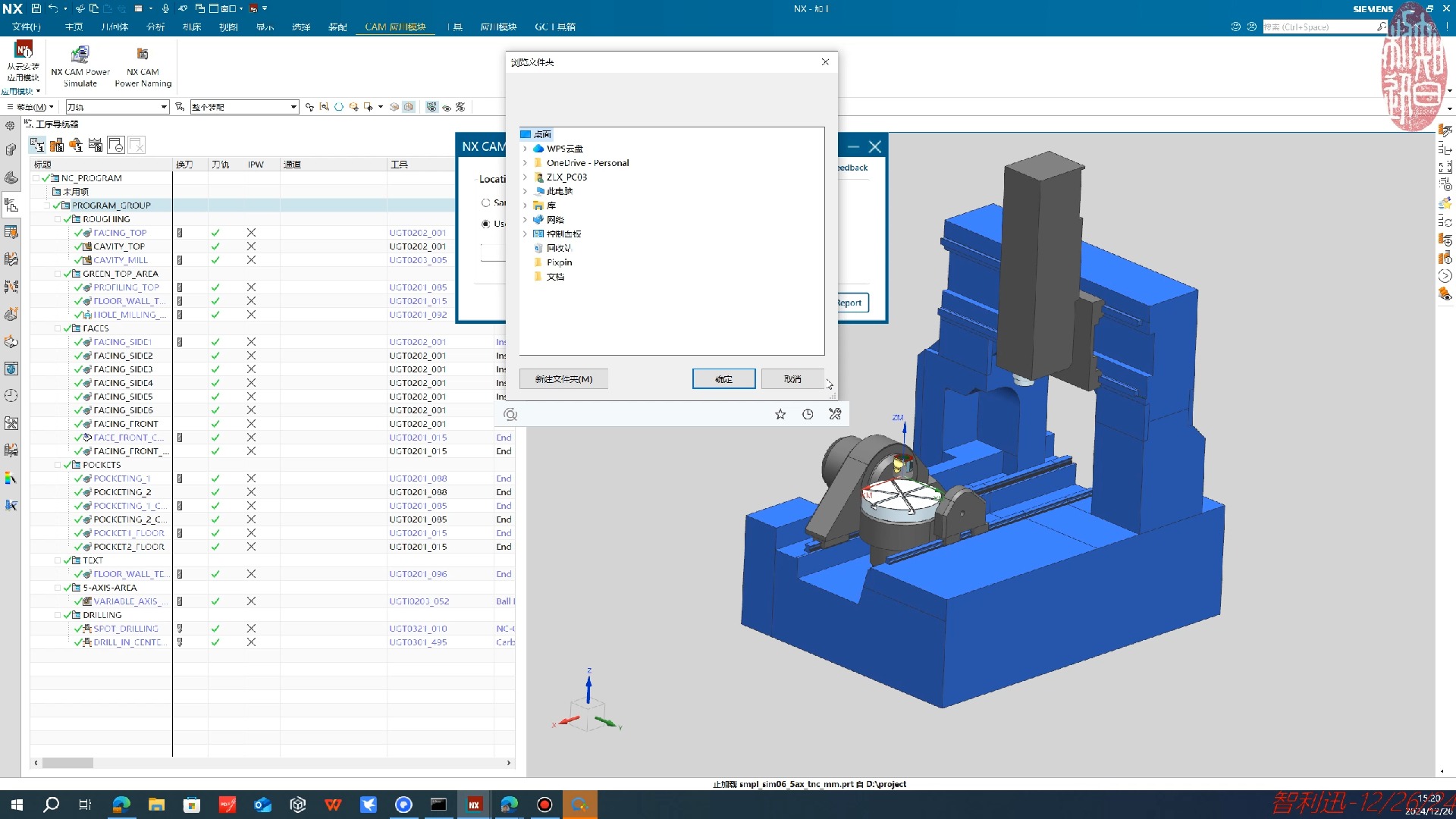Expand WPS云盘 folder tree node
Image resolution: width=1456 pixels, height=819 pixels.
525,149
